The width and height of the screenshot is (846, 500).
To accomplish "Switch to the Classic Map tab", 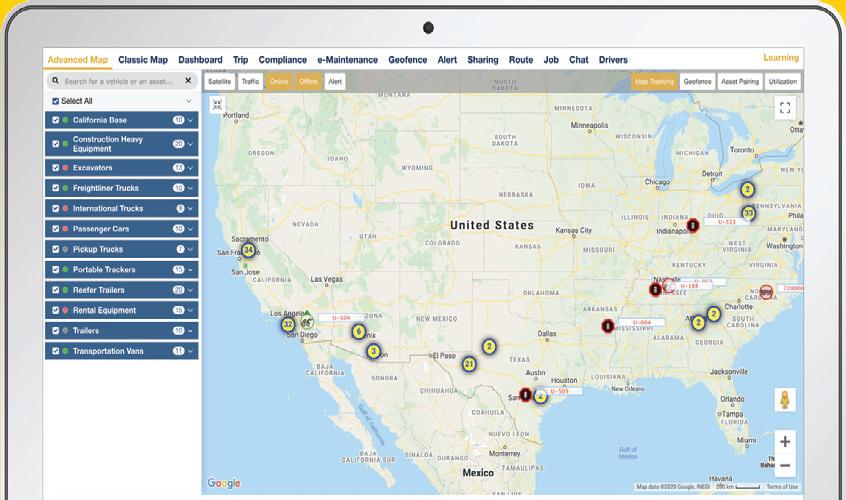I will 143,60.
